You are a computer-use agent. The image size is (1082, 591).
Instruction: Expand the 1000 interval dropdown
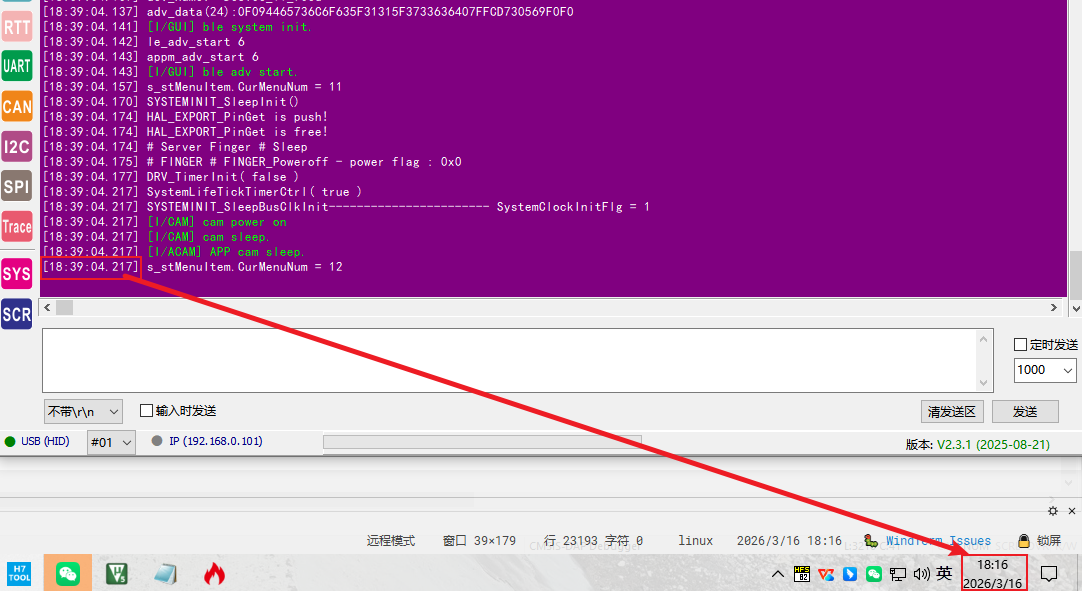pos(1045,370)
